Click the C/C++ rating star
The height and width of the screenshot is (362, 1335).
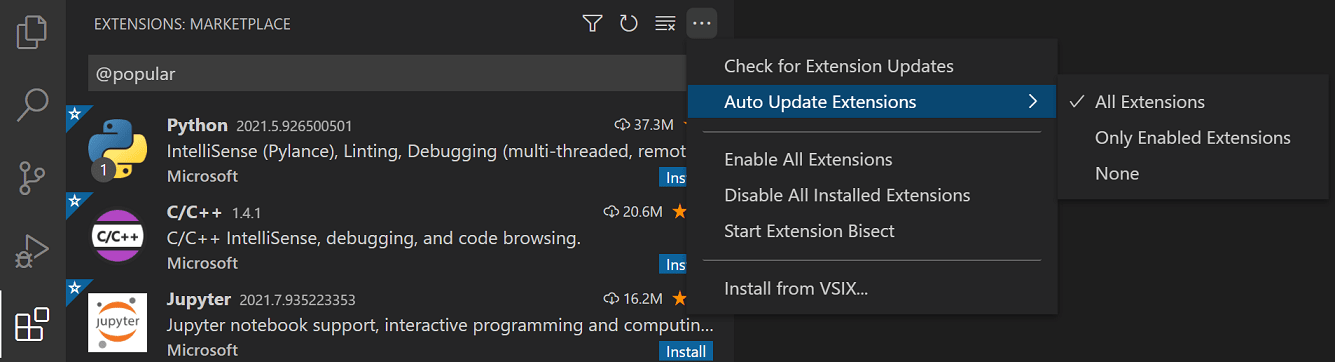pos(679,212)
